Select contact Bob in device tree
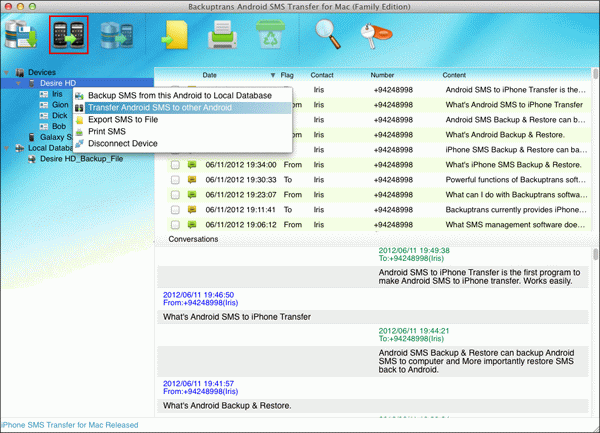This screenshot has height=433, width=600. (x=59, y=126)
